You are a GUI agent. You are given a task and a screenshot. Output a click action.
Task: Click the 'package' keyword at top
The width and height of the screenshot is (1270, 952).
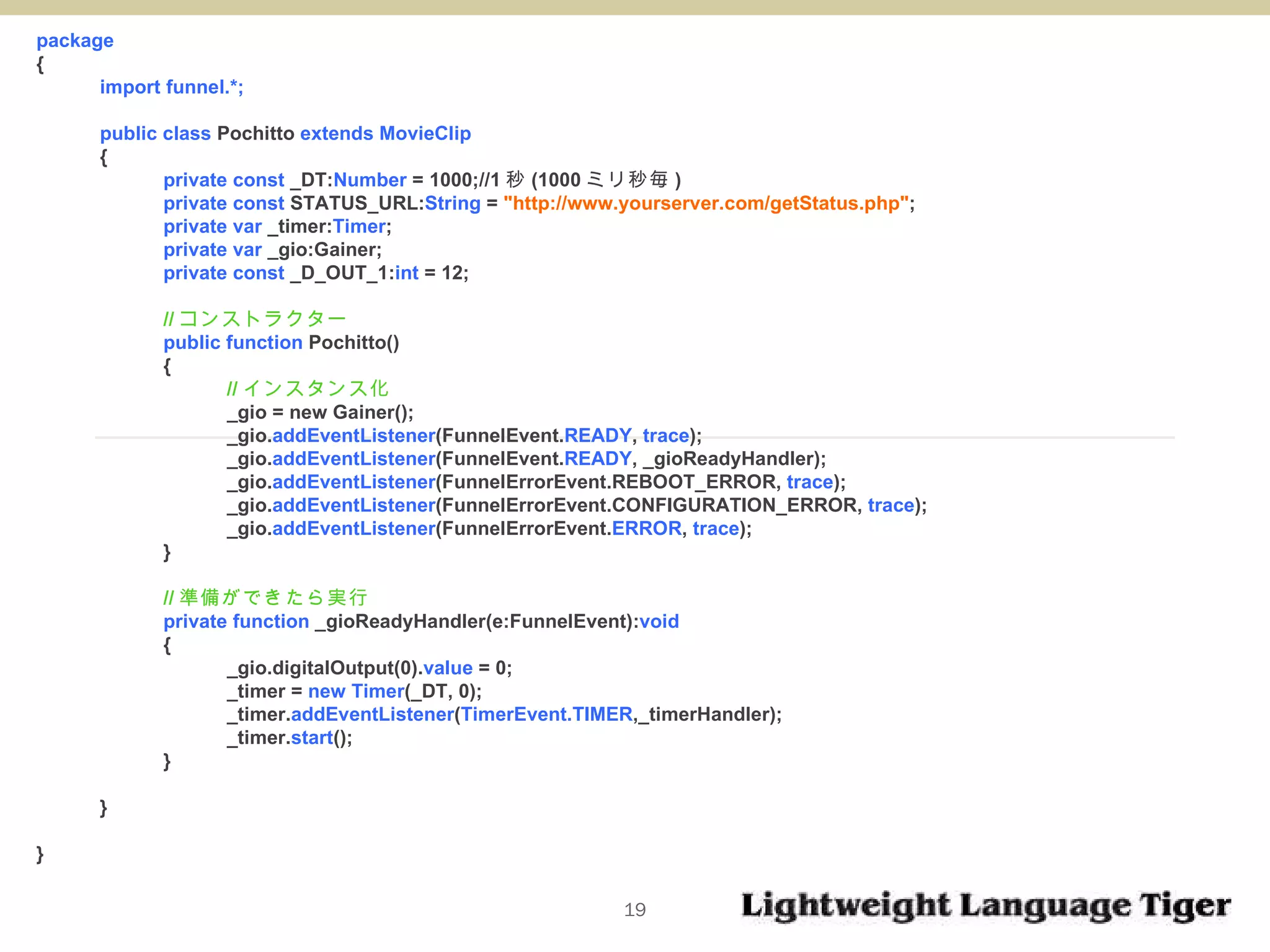[x=75, y=41]
